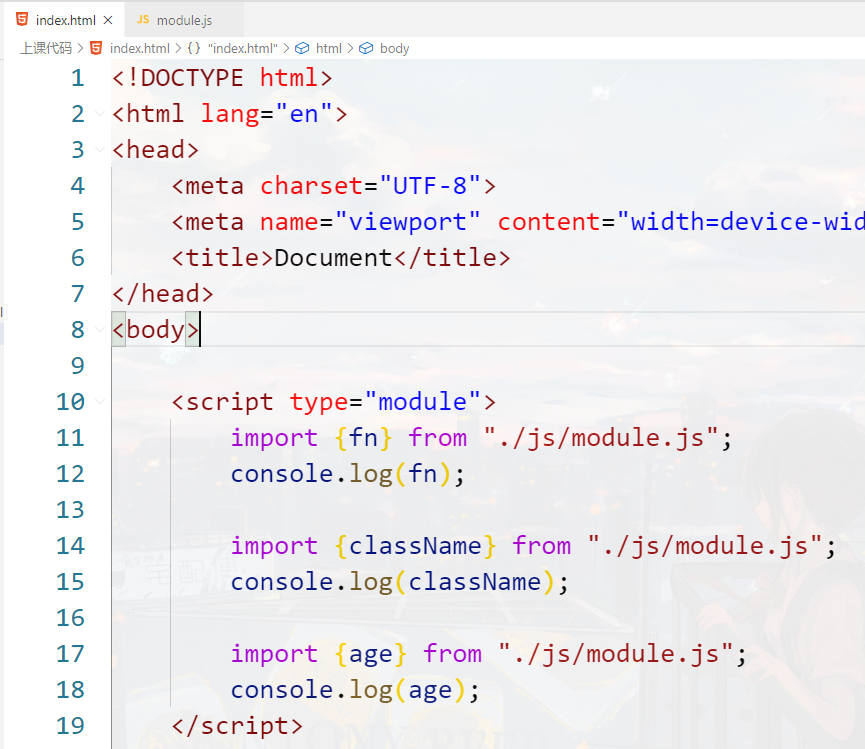The width and height of the screenshot is (865, 749).
Task: Click the cube icon beside html breadcrumb
Action: (302, 49)
